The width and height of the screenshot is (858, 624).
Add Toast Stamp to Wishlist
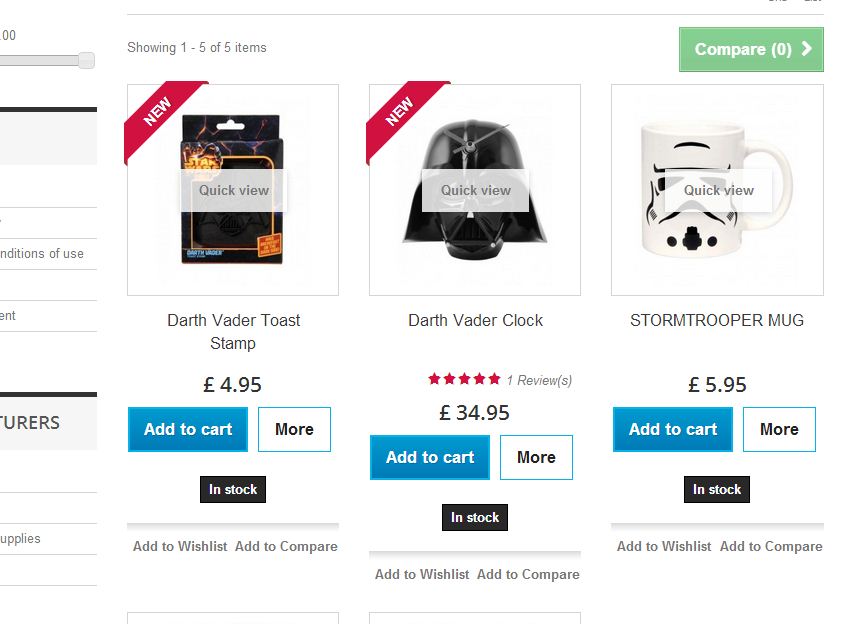180,546
